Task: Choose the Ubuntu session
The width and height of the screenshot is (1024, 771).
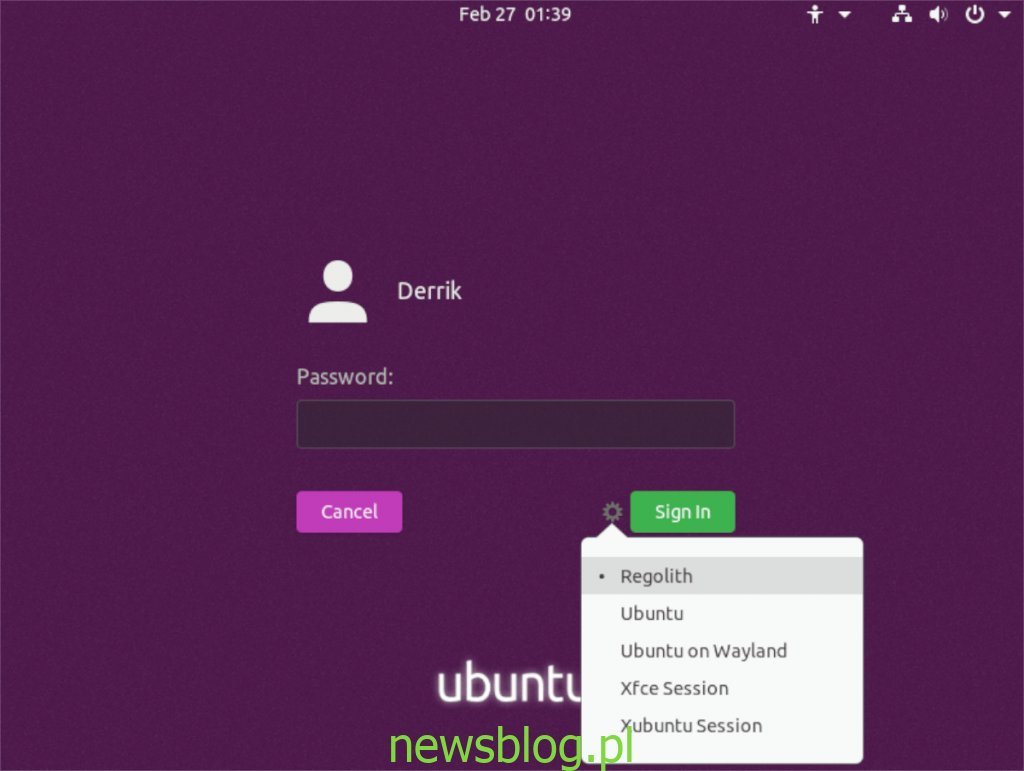Action: (x=722, y=613)
